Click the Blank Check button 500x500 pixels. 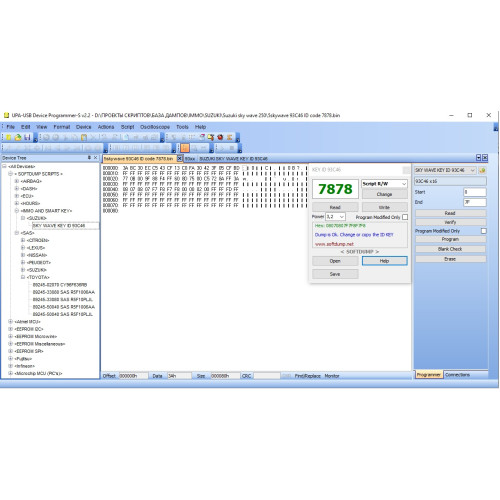pos(450,249)
